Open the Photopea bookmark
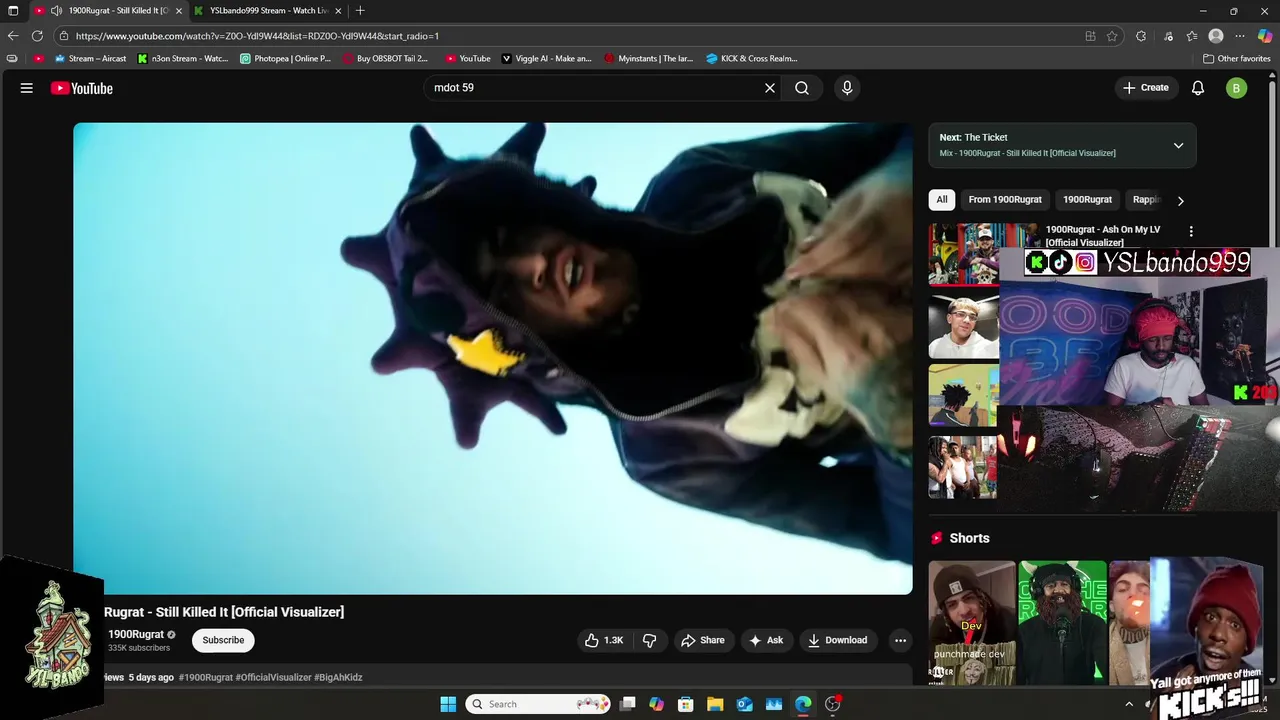1280x720 pixels. (285, 58)
